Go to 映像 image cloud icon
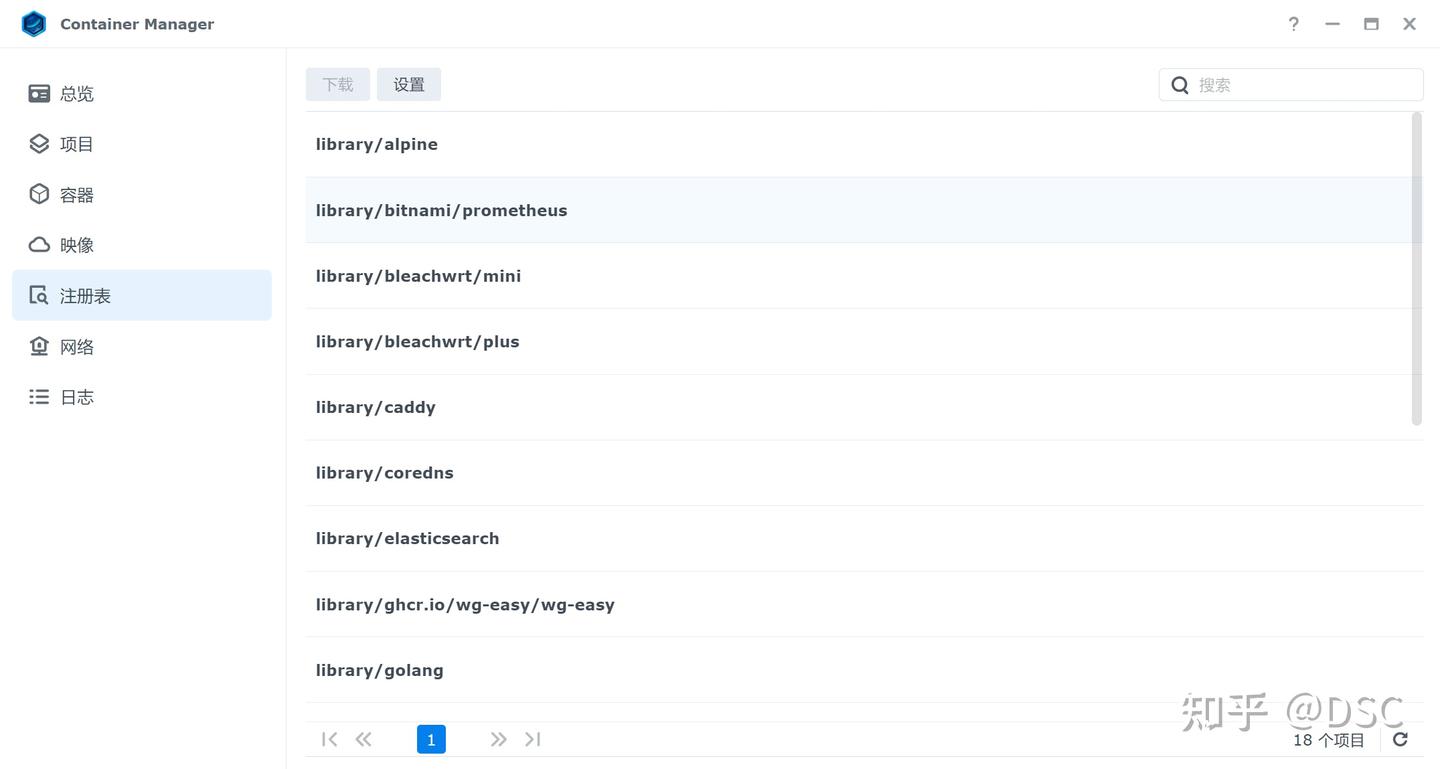 [x=39, y=245]
